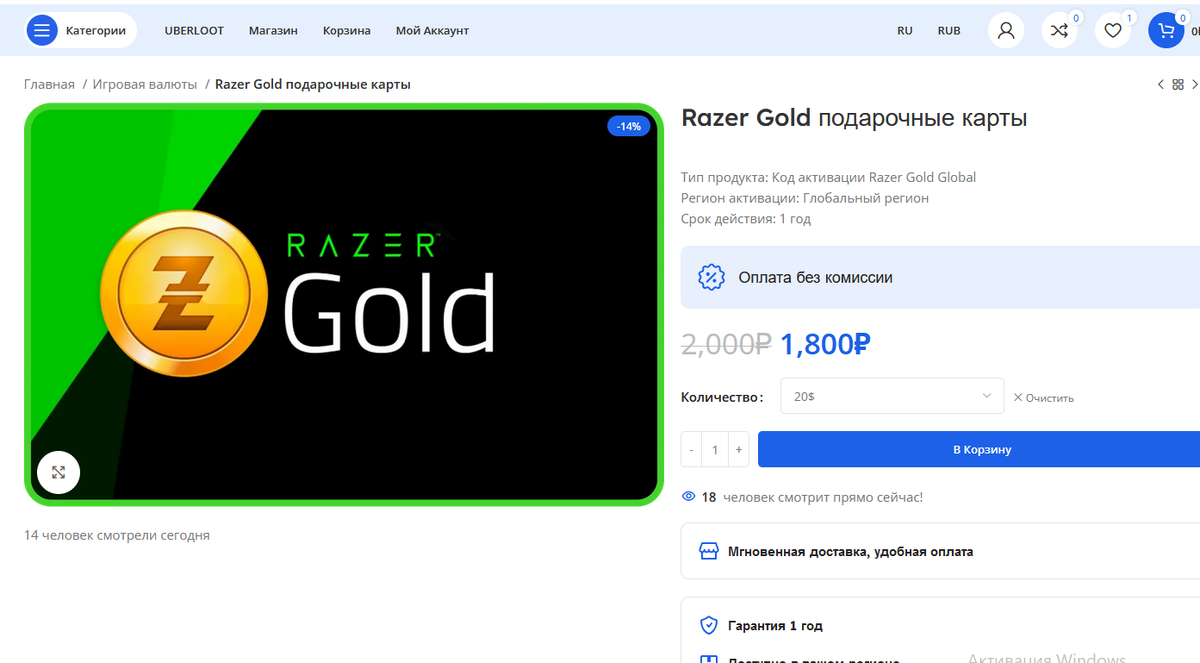Open the wishlist heart icon
The width and height of the screenshot is (1200, 663).
coord(1112,30)
